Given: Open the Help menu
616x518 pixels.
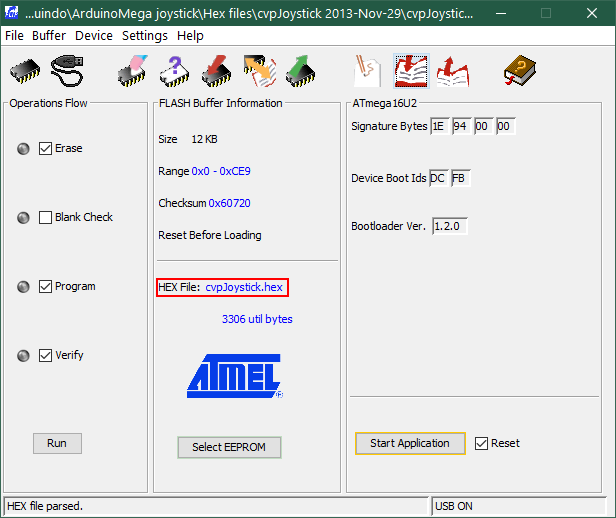Looking at the screenshot, I should [190, 36].
